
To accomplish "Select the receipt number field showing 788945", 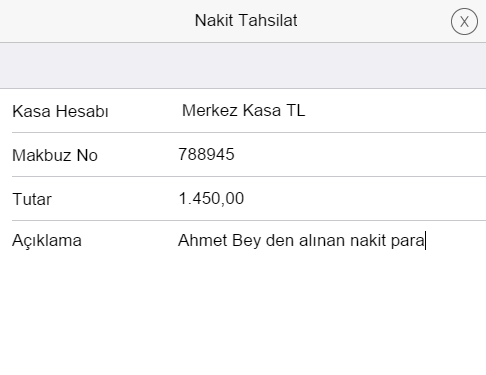I will [332, 154].
